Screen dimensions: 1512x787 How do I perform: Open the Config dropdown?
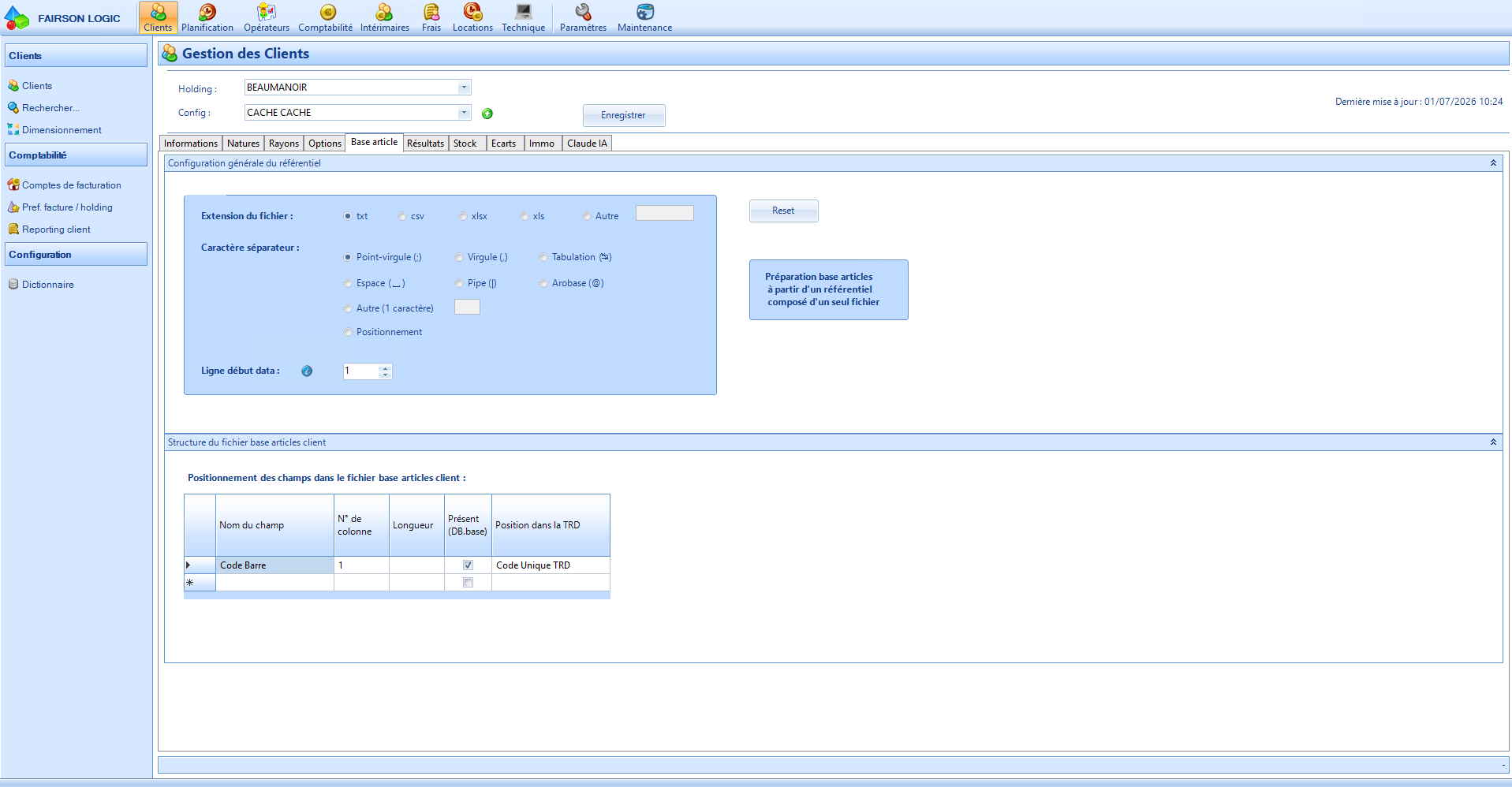coord(464,113)
